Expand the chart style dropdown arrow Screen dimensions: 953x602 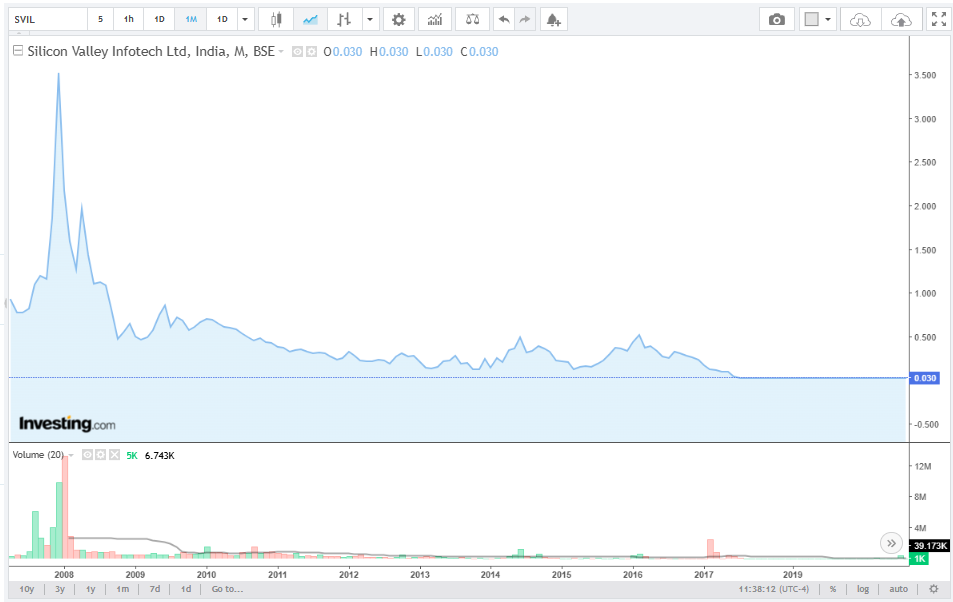pos(370,19)
